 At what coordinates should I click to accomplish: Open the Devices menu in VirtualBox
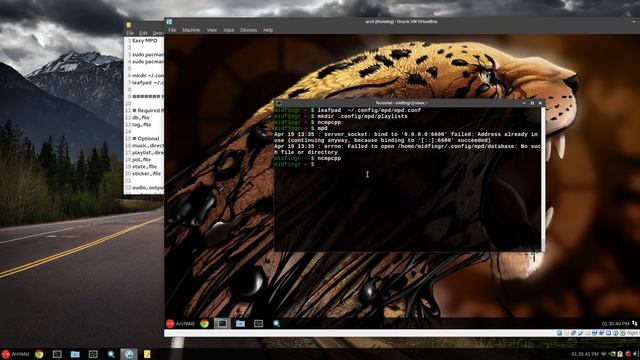[249, 30]
